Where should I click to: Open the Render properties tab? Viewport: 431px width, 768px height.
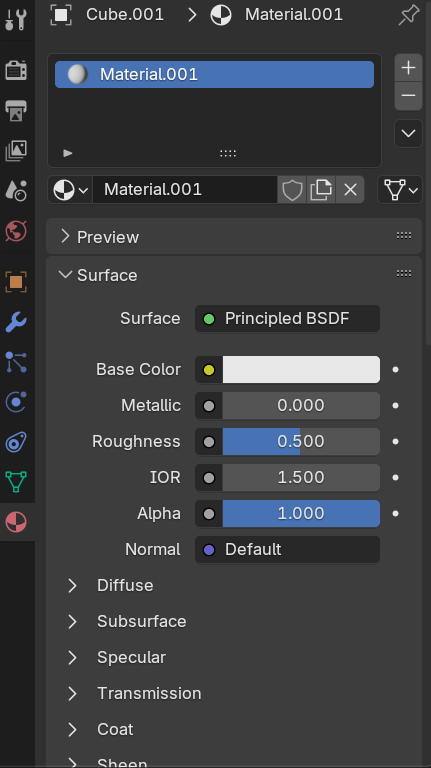16,70
